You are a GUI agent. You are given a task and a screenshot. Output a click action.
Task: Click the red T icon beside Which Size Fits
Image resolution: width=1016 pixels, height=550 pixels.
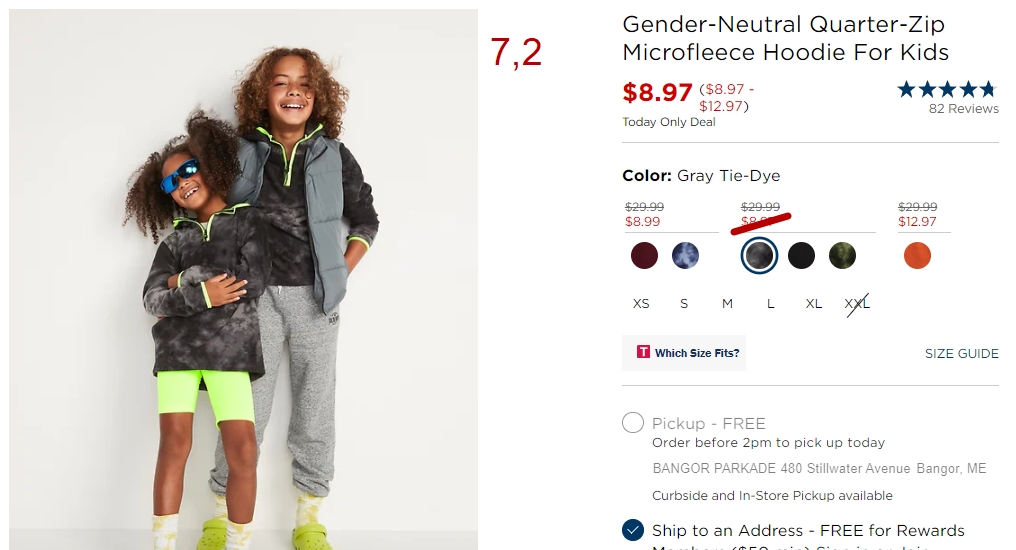[643, 352]
